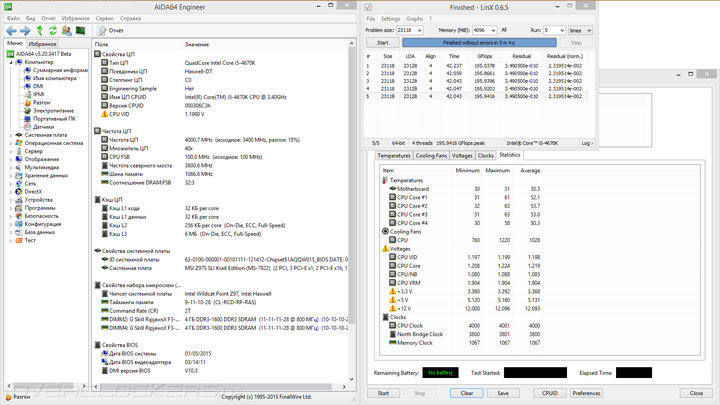
Task: Click the Refresh icon in AIDA64 toolbar
Action: (x=53, y=31)
